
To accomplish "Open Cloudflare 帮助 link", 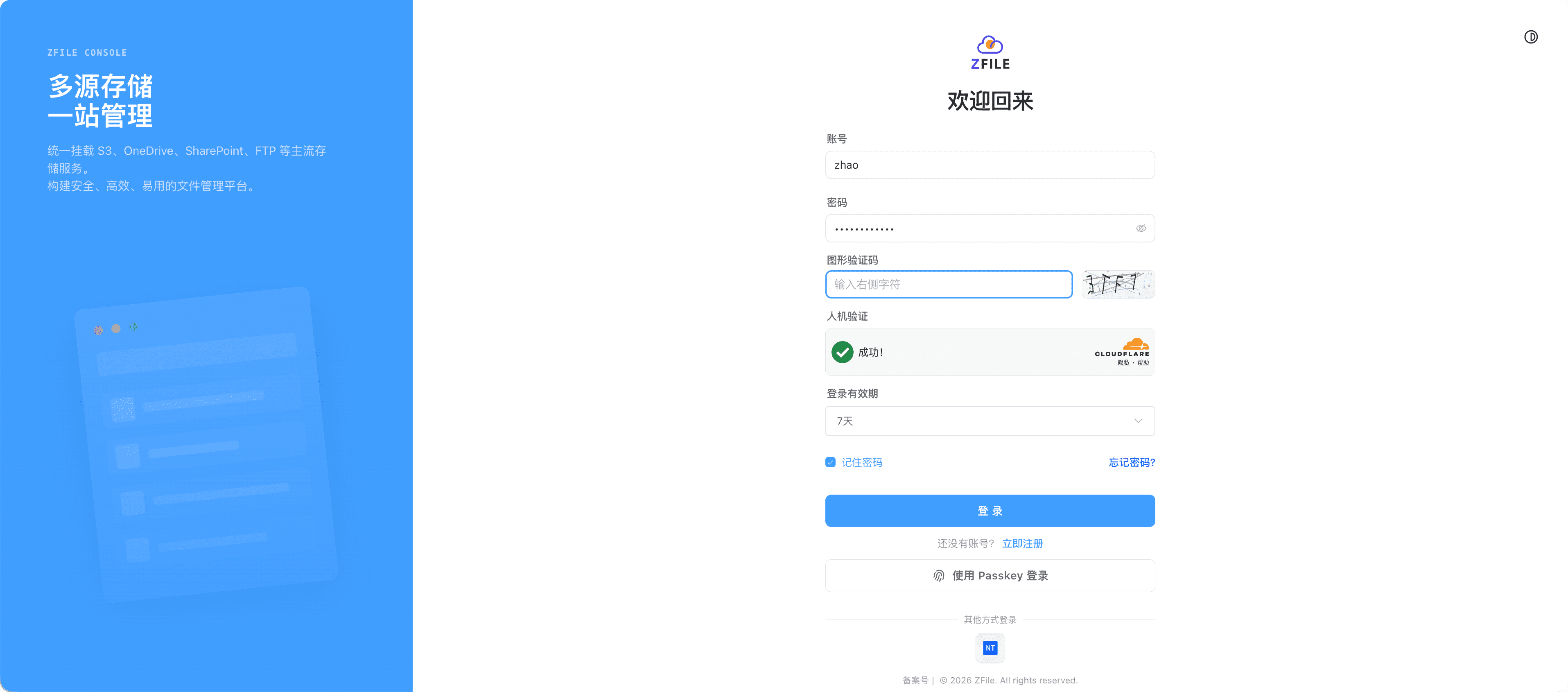I will [x=1143, y=363].
